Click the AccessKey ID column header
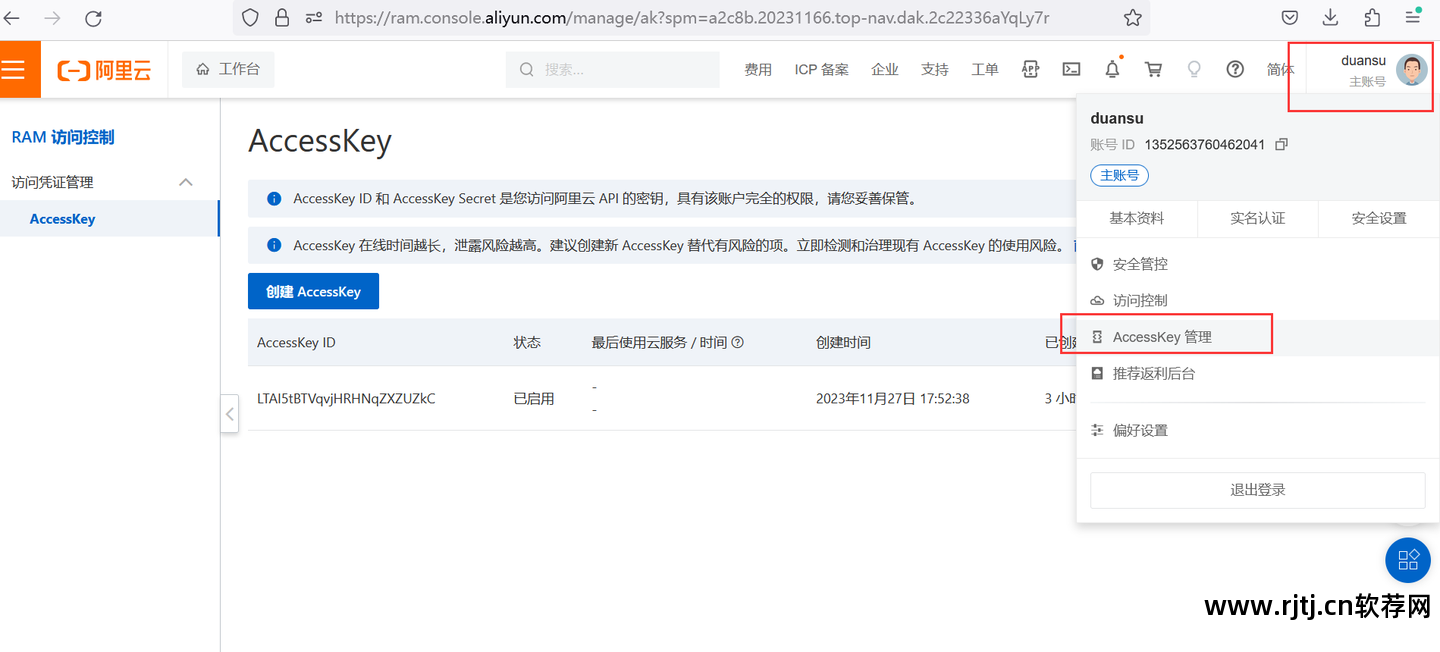This screenshot has width=1440, height=652. tap(296, 342)
